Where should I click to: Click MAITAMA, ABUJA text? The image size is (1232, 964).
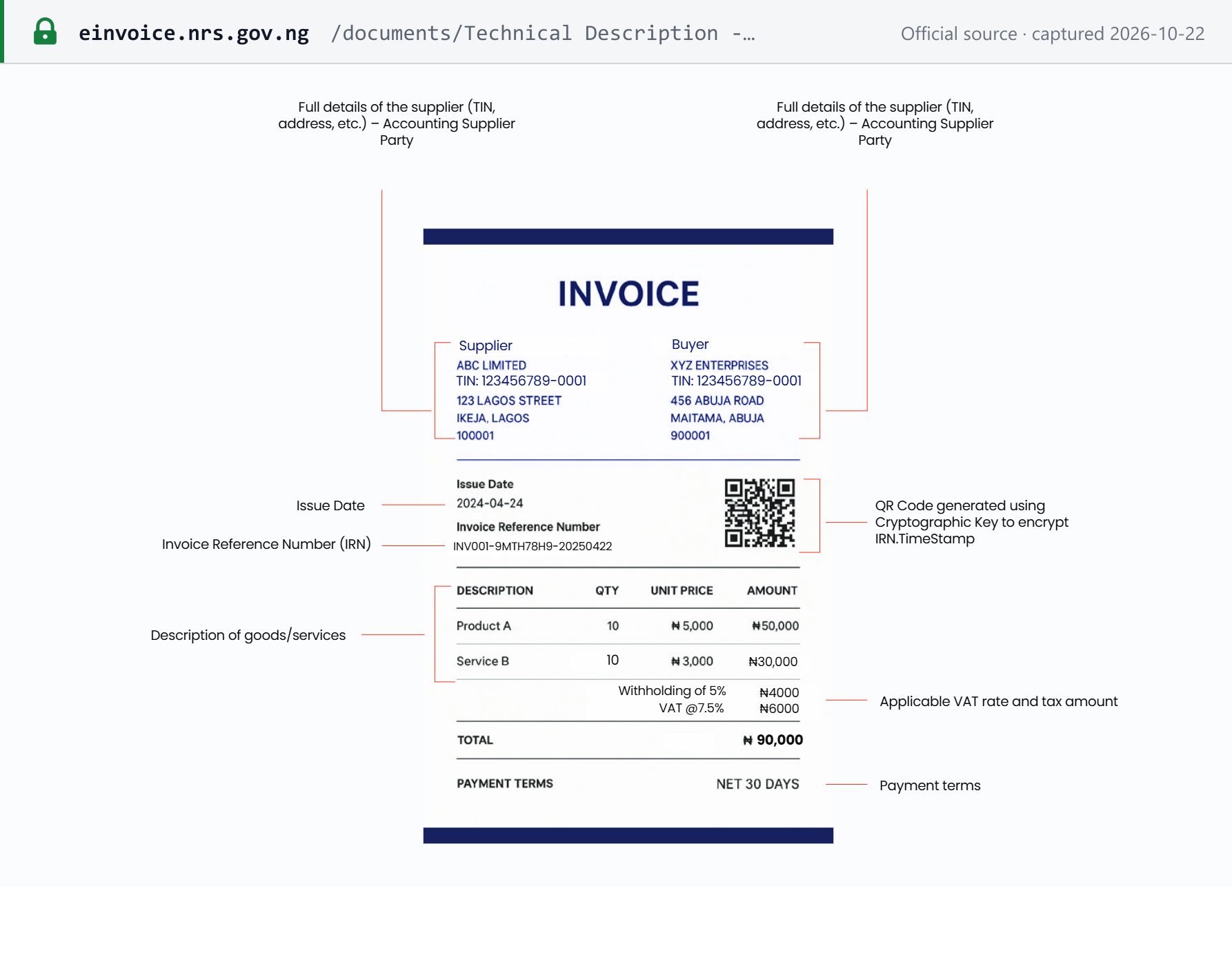717,418
